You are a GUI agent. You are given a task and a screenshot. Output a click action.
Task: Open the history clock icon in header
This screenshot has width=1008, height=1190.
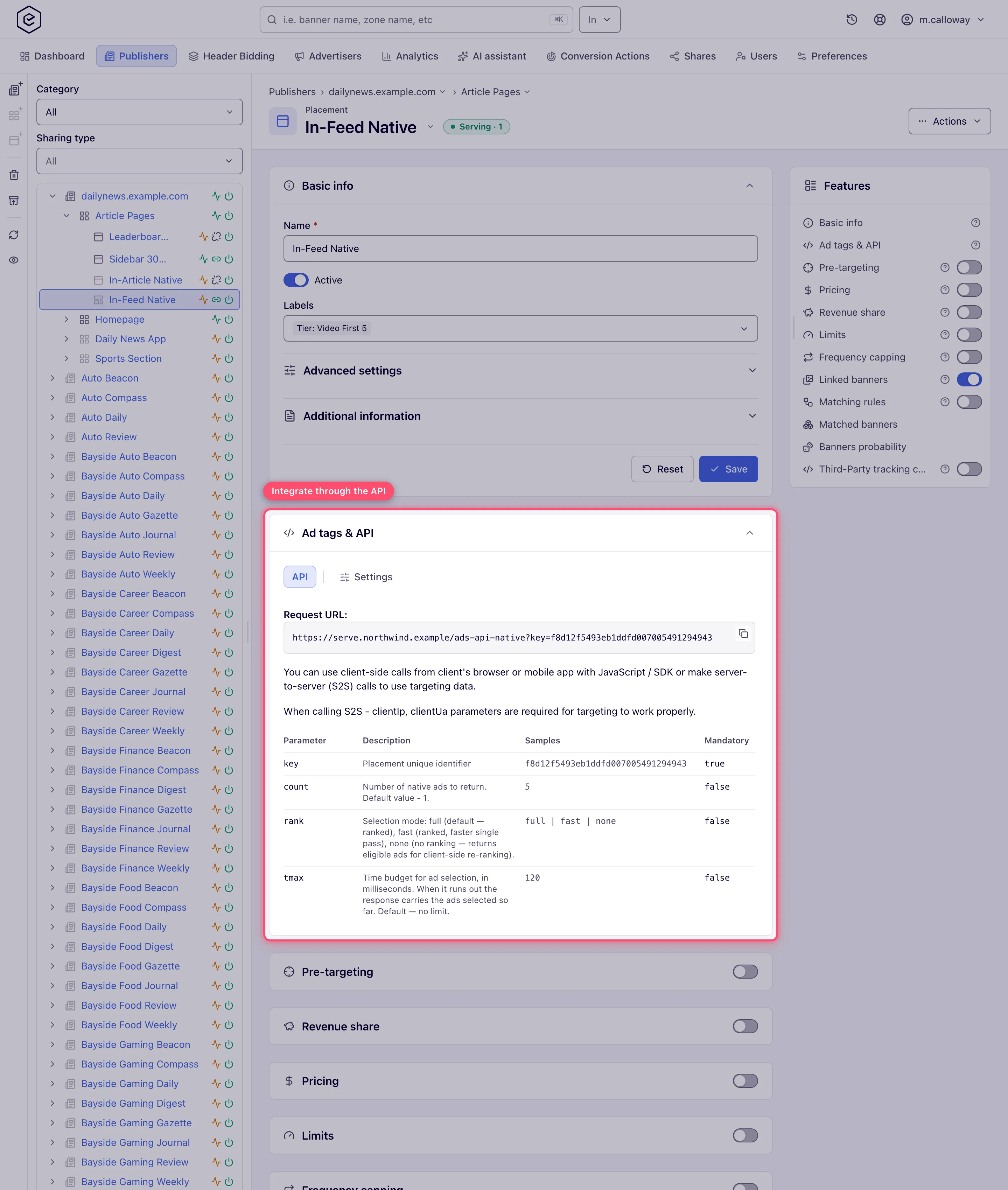tap(852, 19)
